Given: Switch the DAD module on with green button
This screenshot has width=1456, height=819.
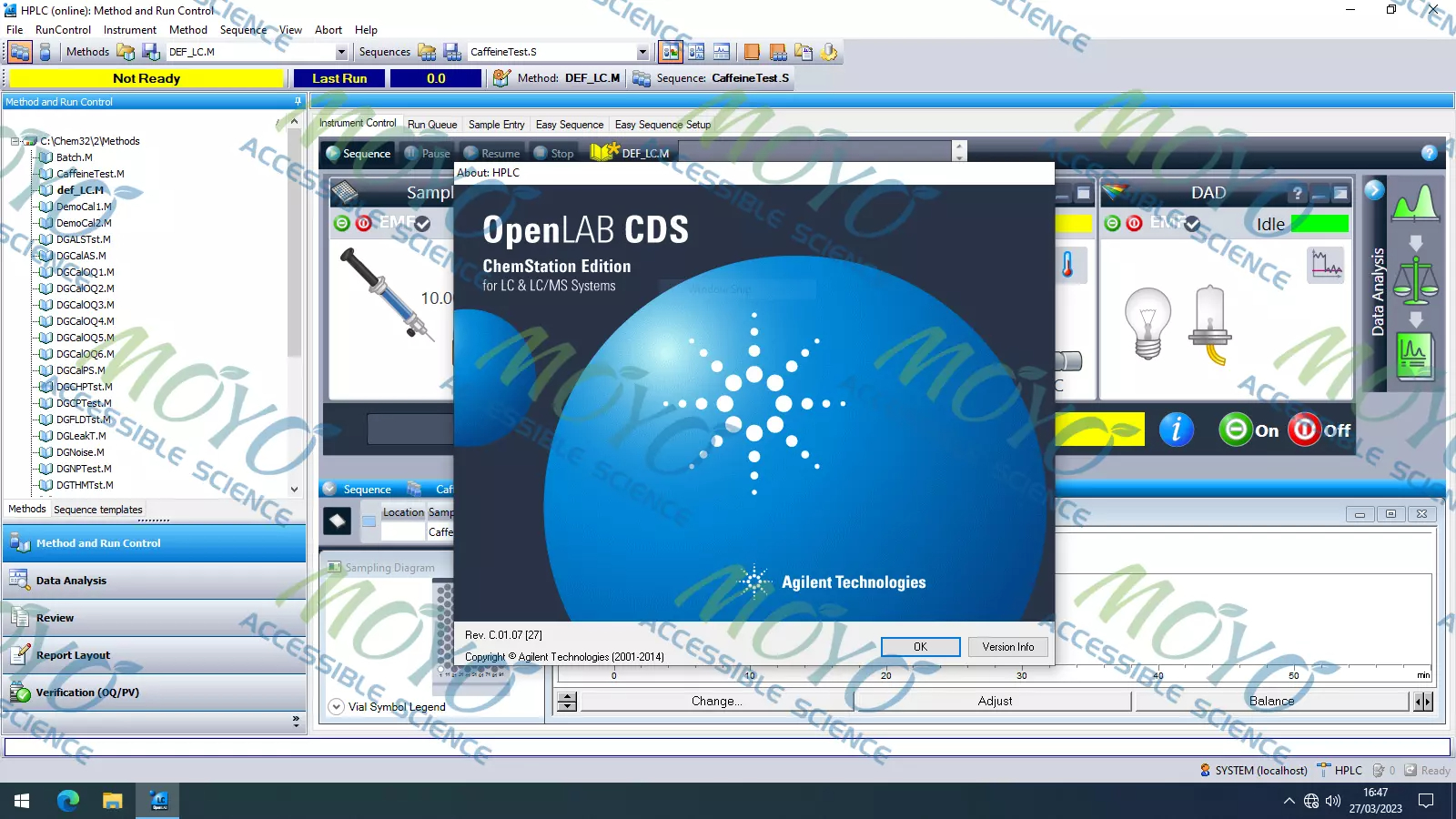Looking at the screenshot, I should click(x=1112, y=223).
